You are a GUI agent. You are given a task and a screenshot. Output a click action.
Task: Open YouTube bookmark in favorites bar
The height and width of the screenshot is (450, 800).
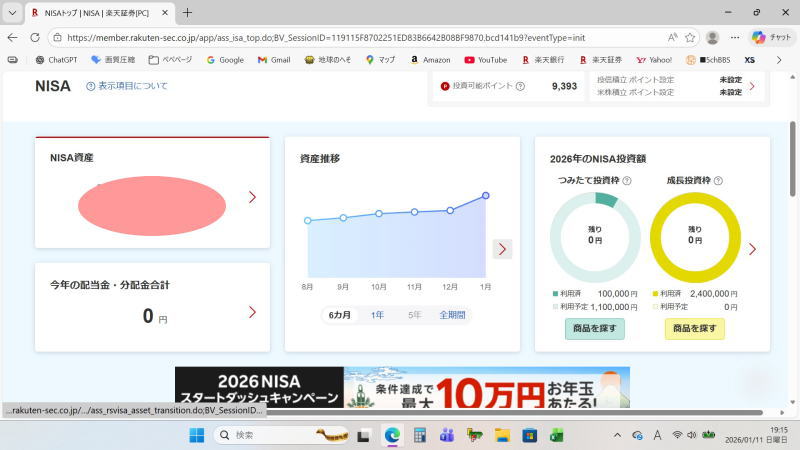point(485,60)
